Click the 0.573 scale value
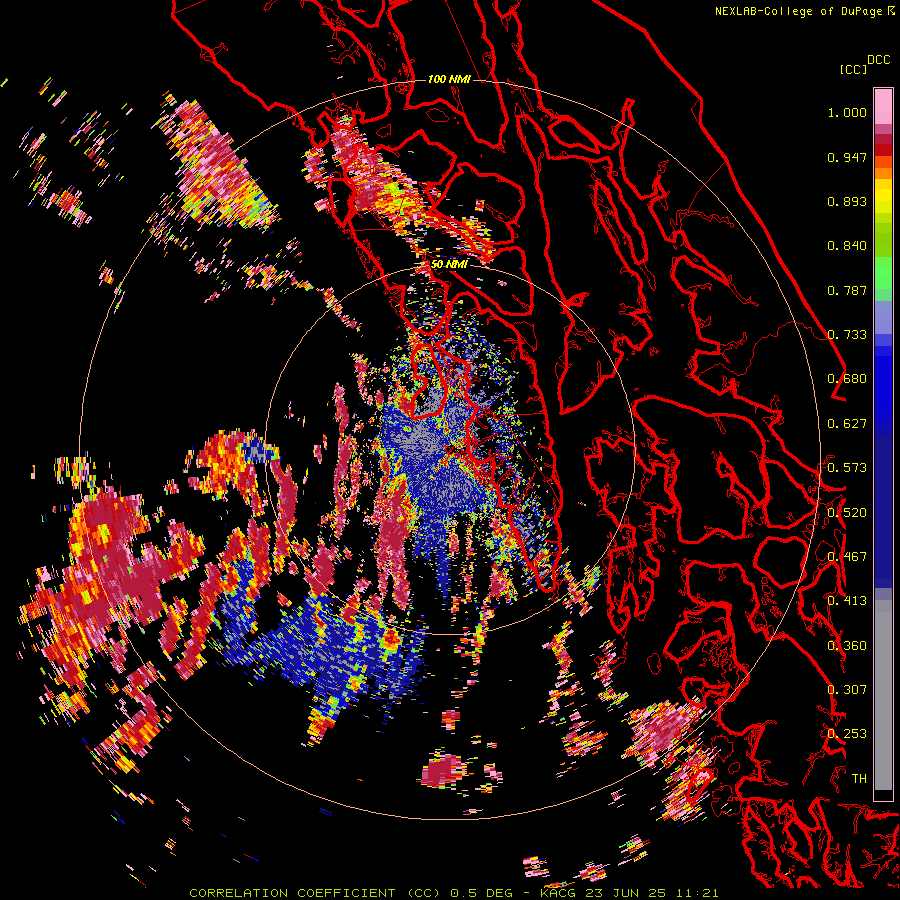The image size is (900, 900). (x=847, y=468)
